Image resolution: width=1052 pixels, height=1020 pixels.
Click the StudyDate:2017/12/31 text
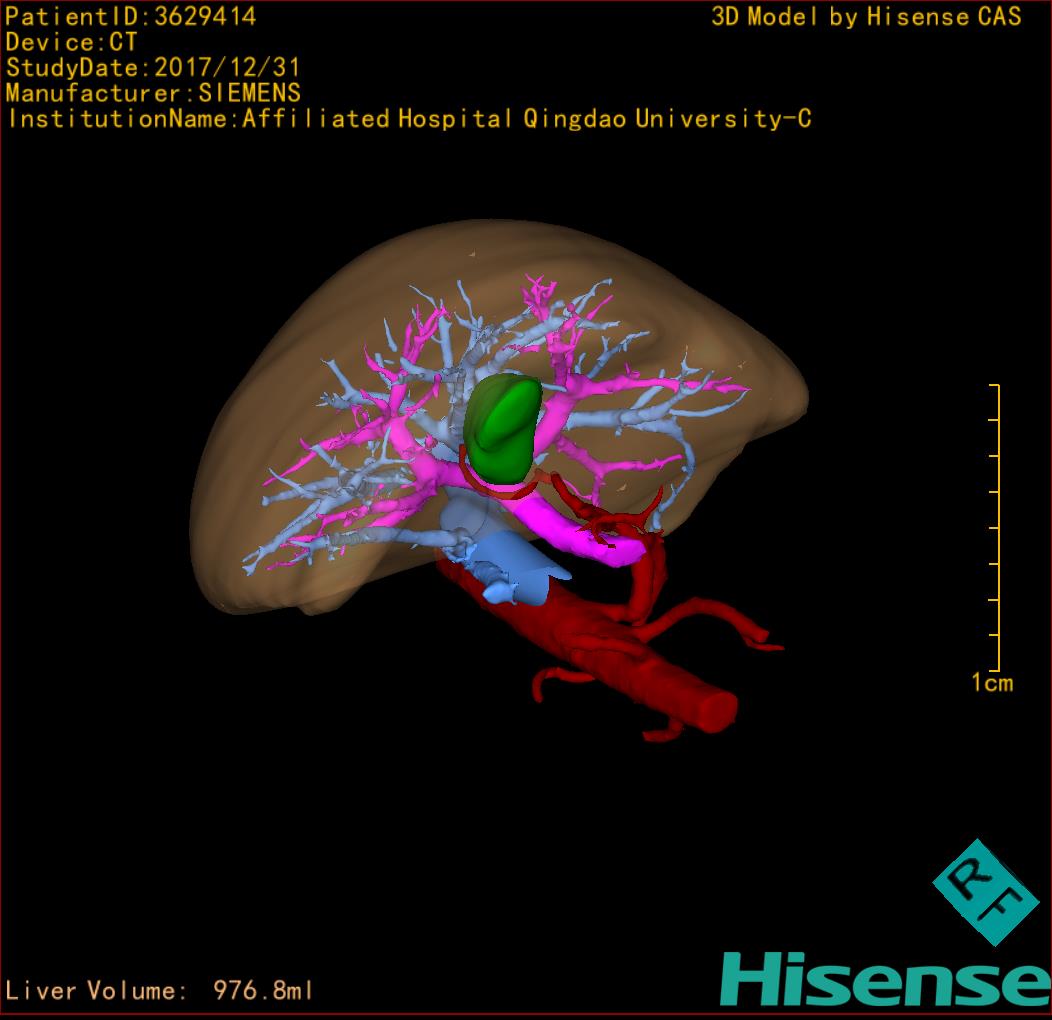coord(153,69)
